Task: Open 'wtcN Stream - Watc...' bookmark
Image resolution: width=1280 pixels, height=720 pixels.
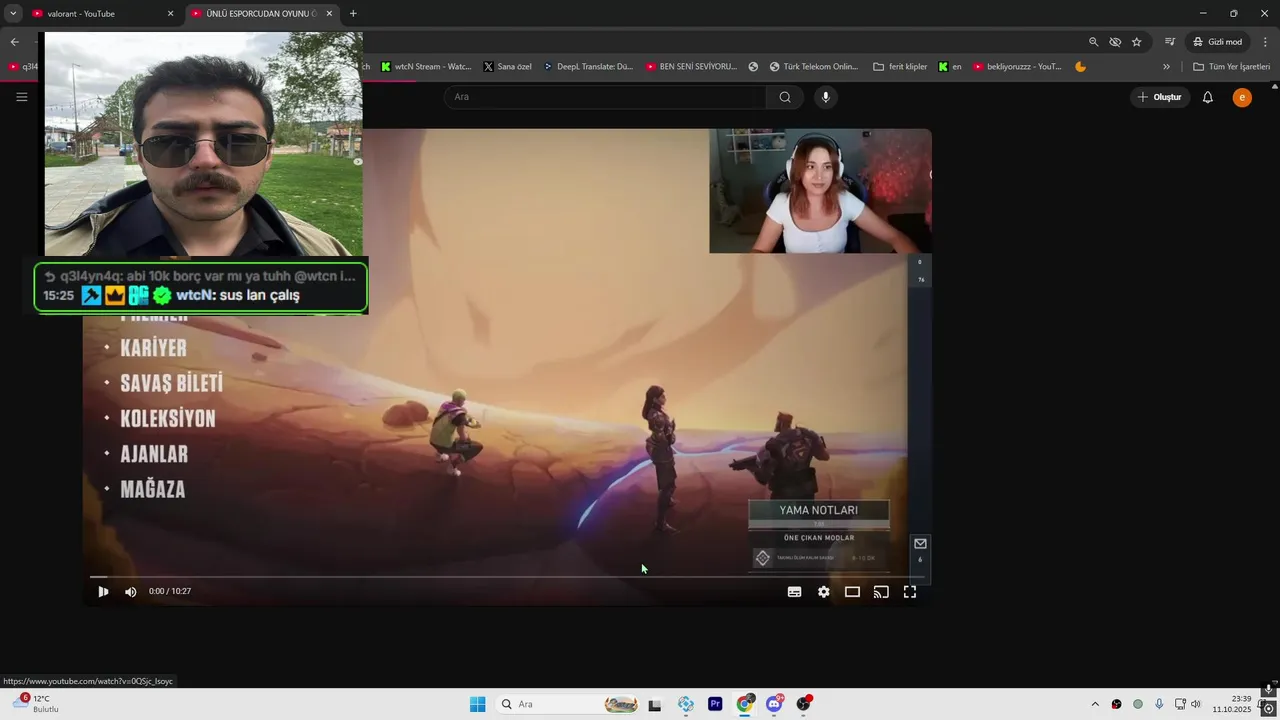Action: coord(426,67)
